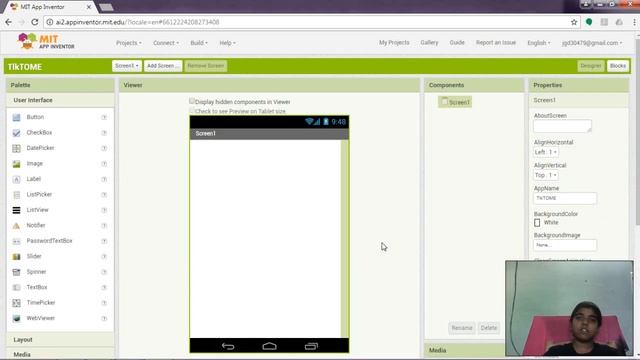Screen dimensions: 640x360
Task: Tap the phone preview recent apps icon
Action: click(311, 346)
